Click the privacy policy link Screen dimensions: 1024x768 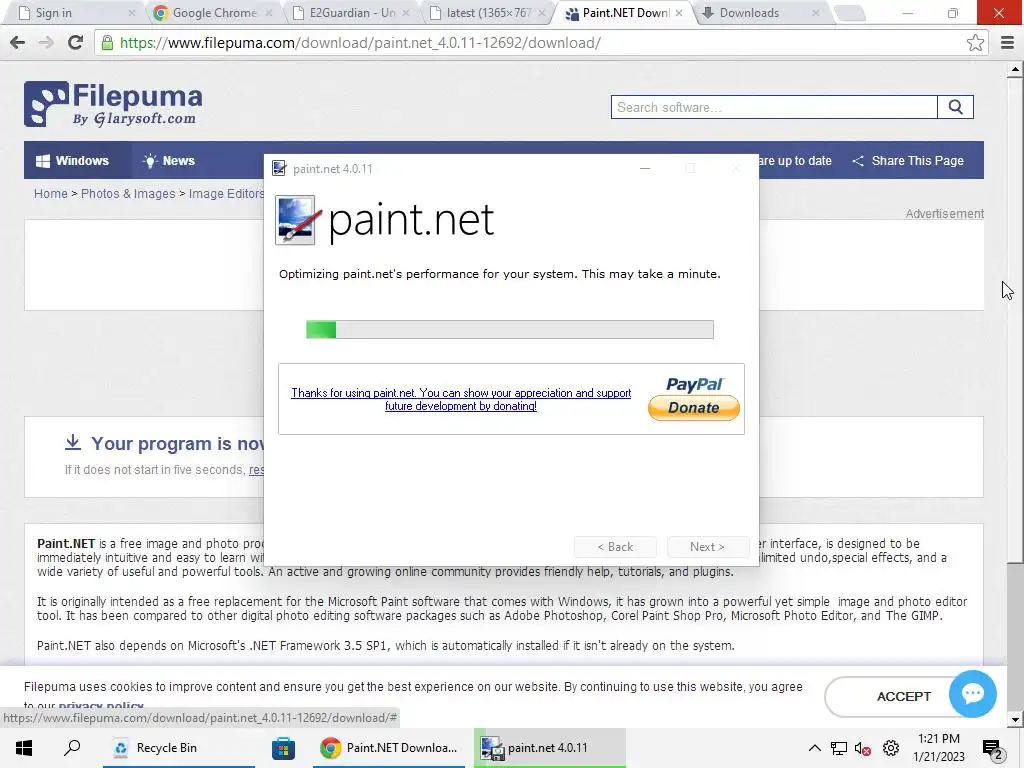click(101, 706)
